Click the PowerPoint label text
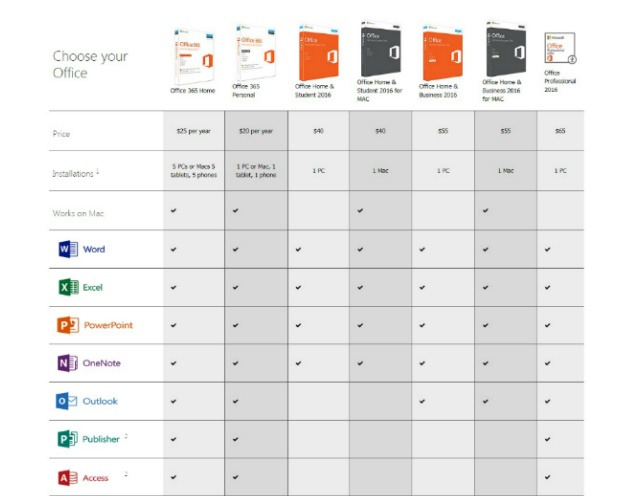Viewport: 639px width, 496px height. (x=108, y=325)
